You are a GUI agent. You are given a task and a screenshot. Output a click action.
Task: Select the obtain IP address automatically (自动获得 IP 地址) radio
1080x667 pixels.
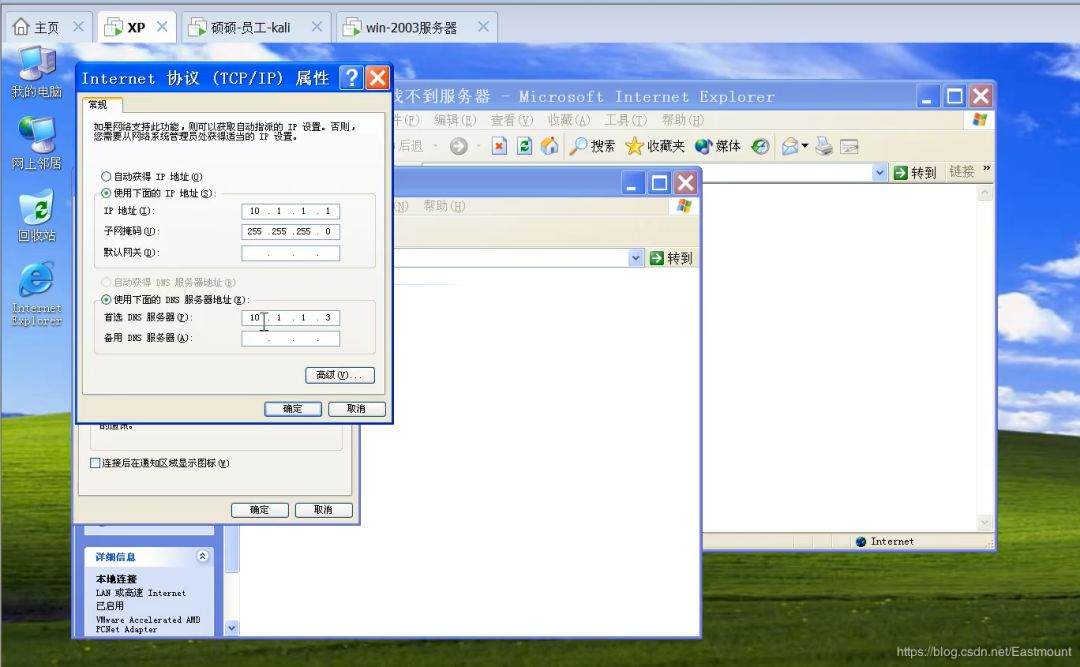click(x=106, y=176)
